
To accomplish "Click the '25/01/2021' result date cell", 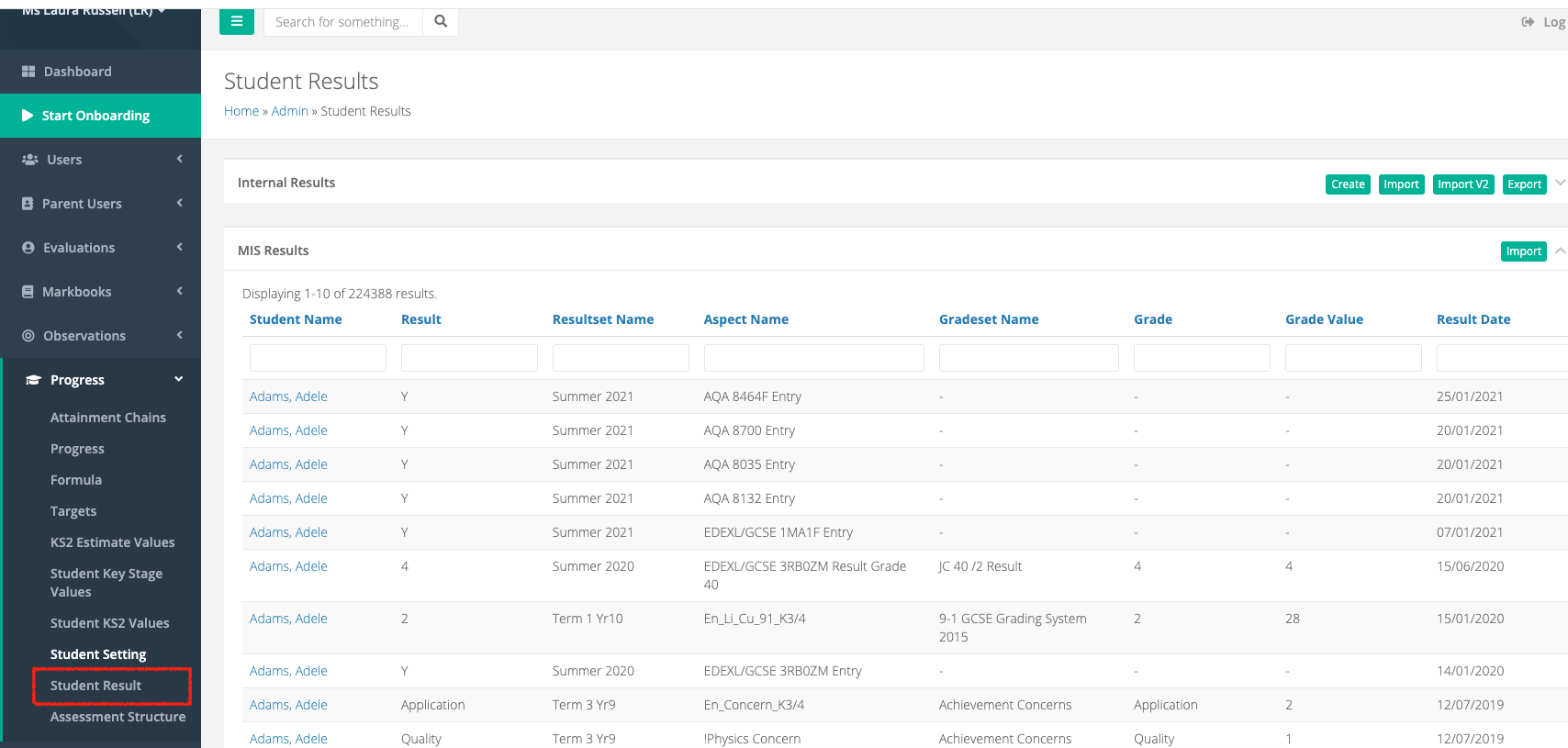I will click(1470, 396).
